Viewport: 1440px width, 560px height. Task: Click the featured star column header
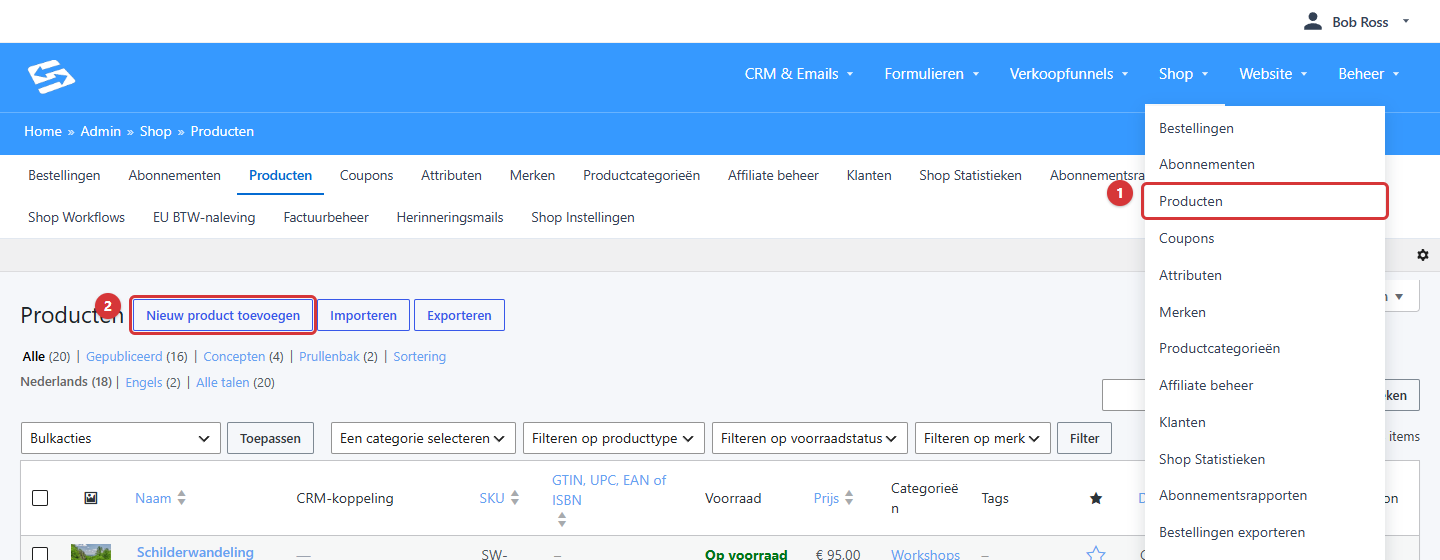(x=1096, y=498)
